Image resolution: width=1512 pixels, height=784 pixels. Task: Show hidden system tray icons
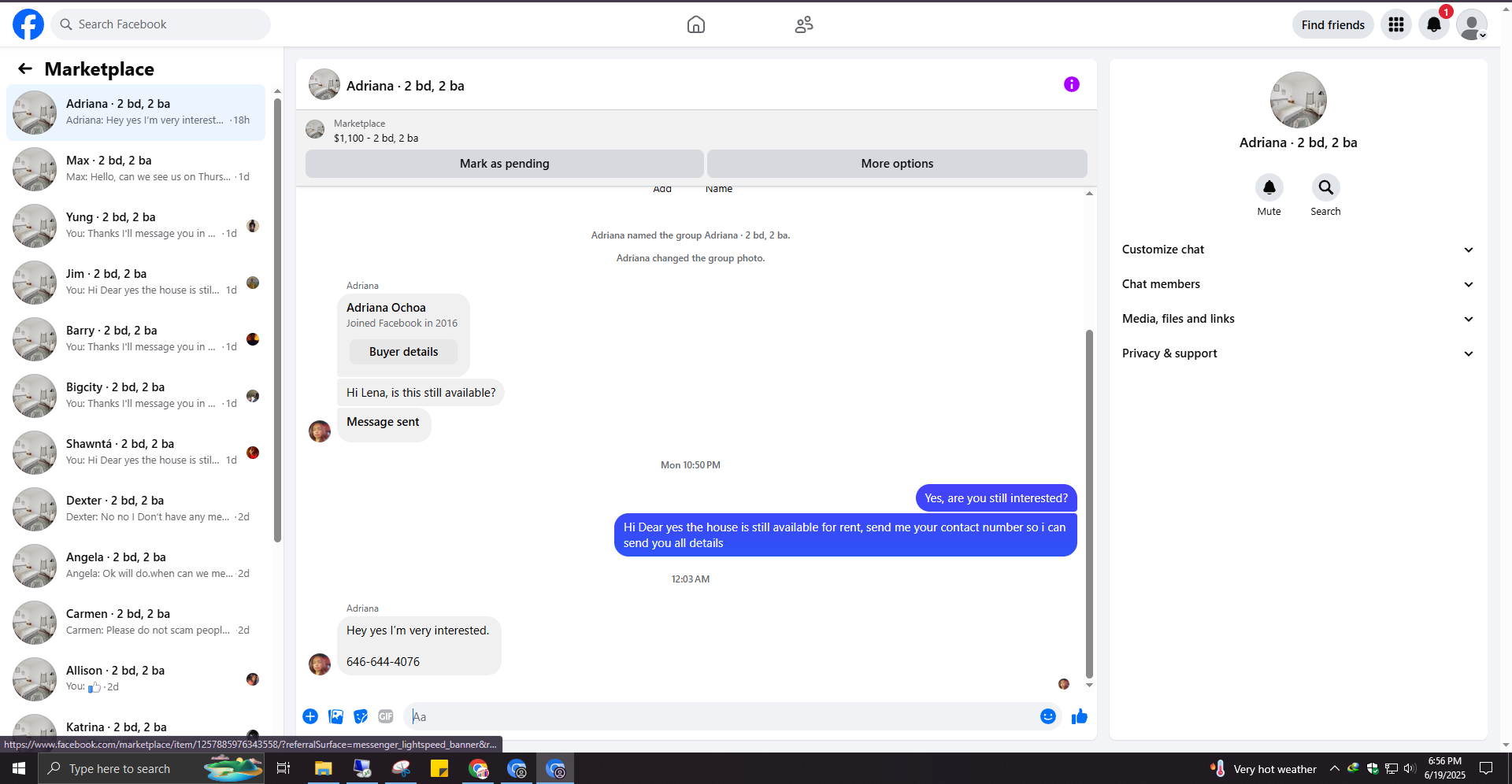1334,768
